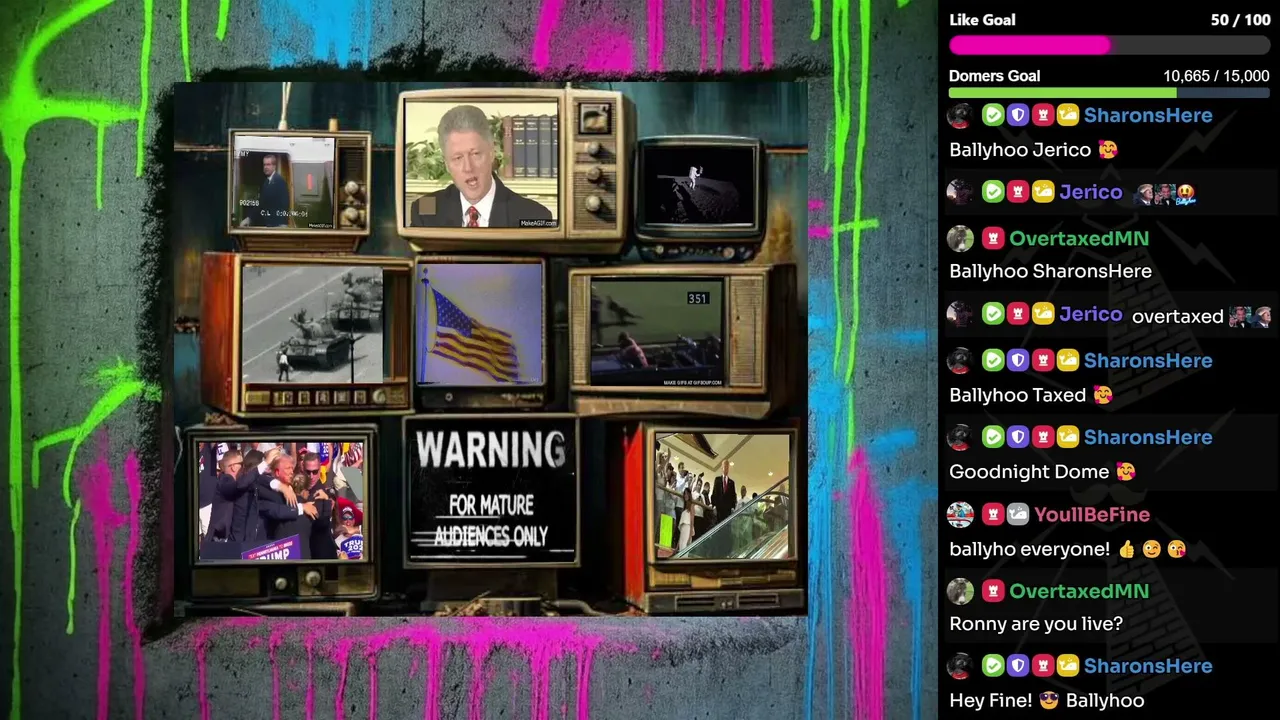Image resolution: width=1280 pixels, height=720 pixels.
Task: Click the '50 / 100' like count
Action: click(x=1240, y=20)
